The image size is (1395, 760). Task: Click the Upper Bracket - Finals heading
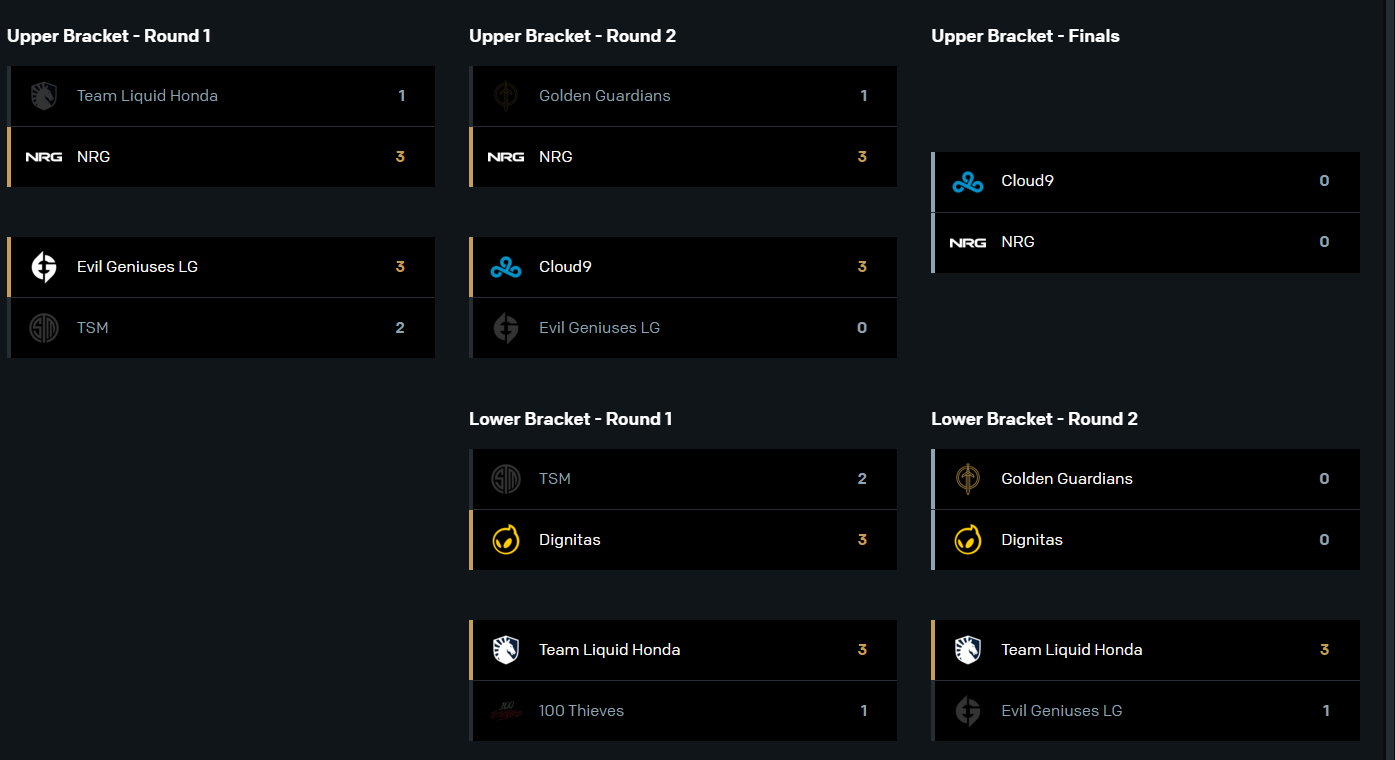pos(1025,36)
